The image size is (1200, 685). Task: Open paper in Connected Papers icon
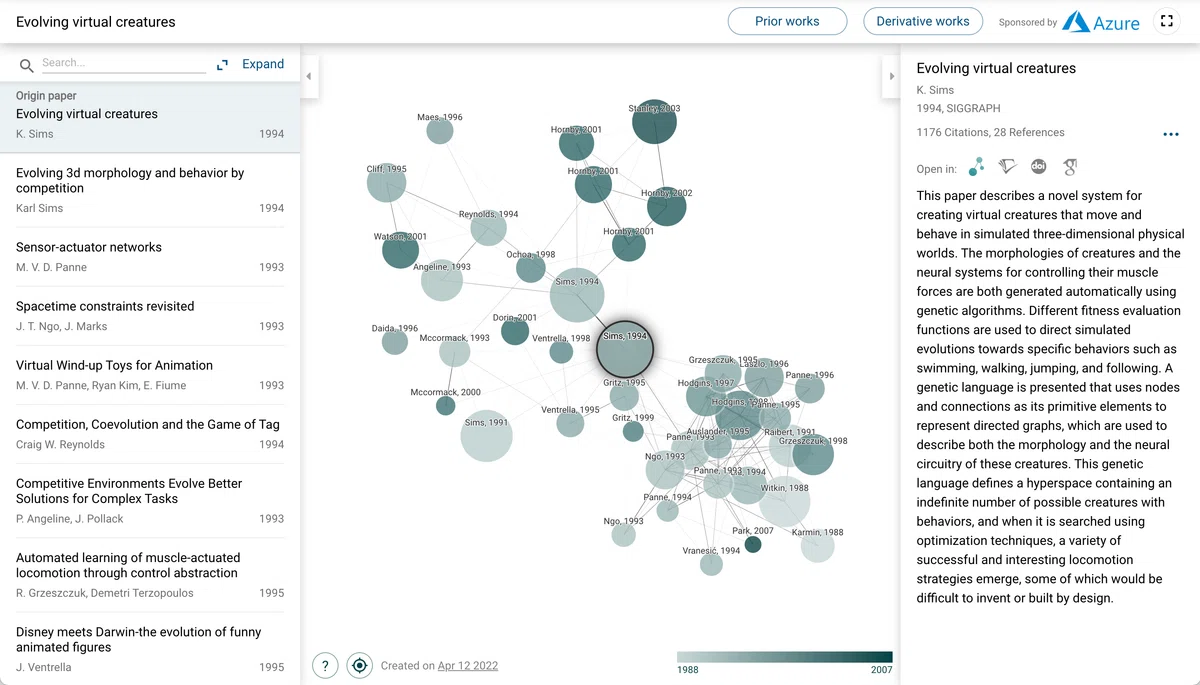[976, 167]
